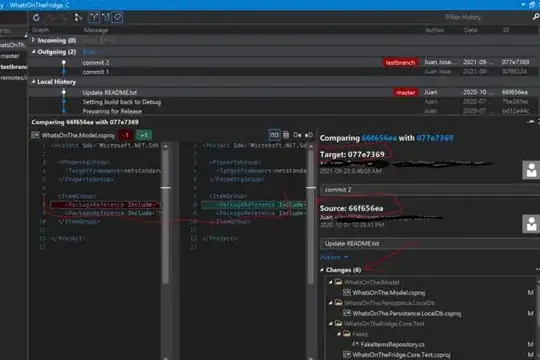Click the FakeItemsRepository.cs C# file icon
Viewport: 540px width, 360px height.
(356, 344)
